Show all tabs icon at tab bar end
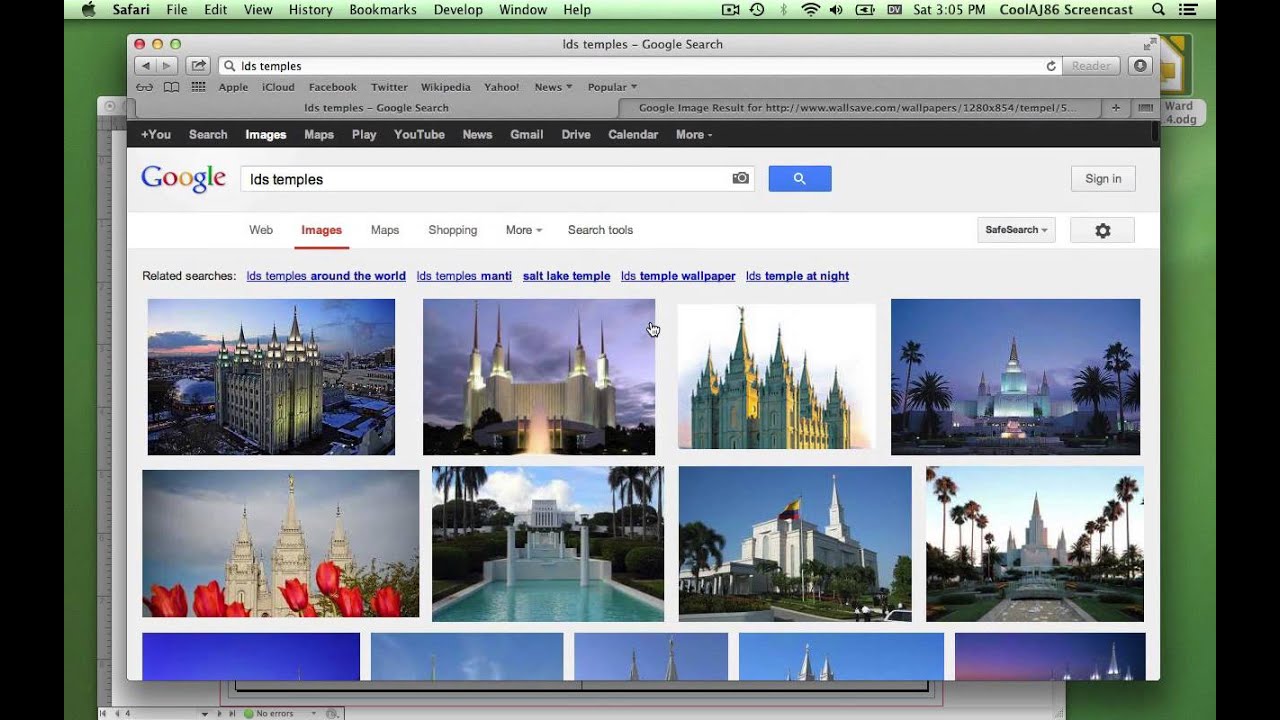The height and width of the screenshot is (720, 1280). point(1145,107)
